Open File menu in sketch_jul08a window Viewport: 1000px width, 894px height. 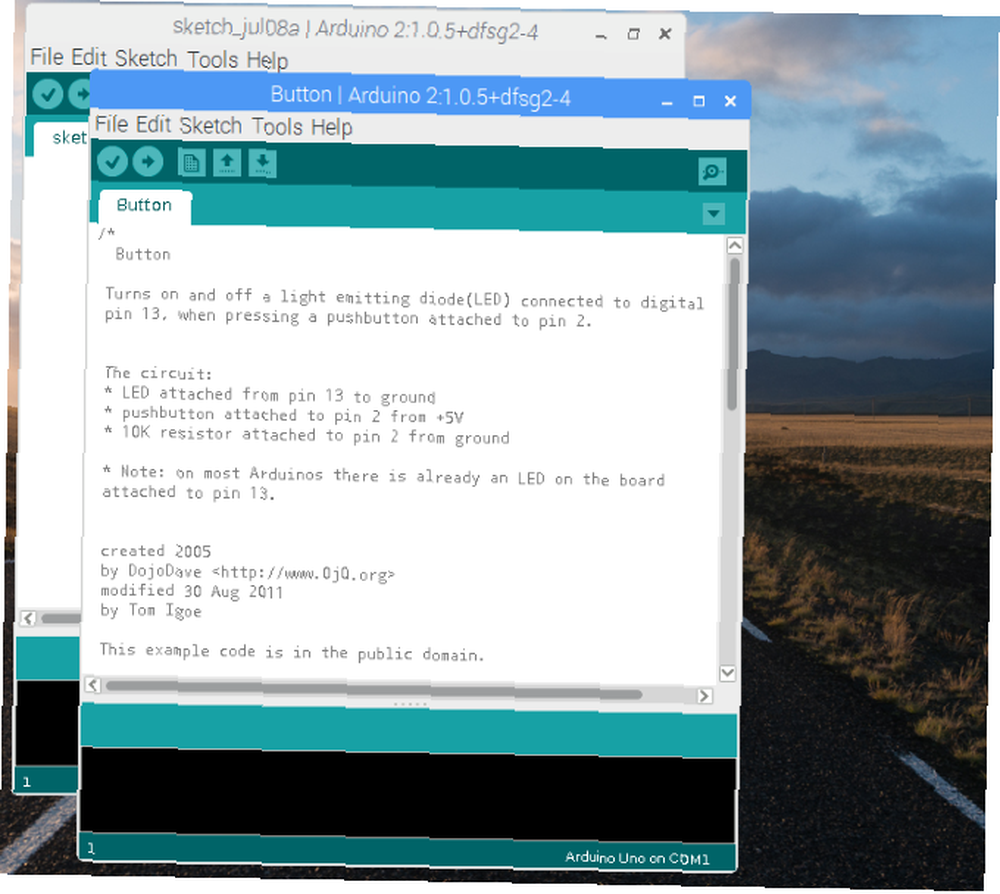(x=47, y=57)
